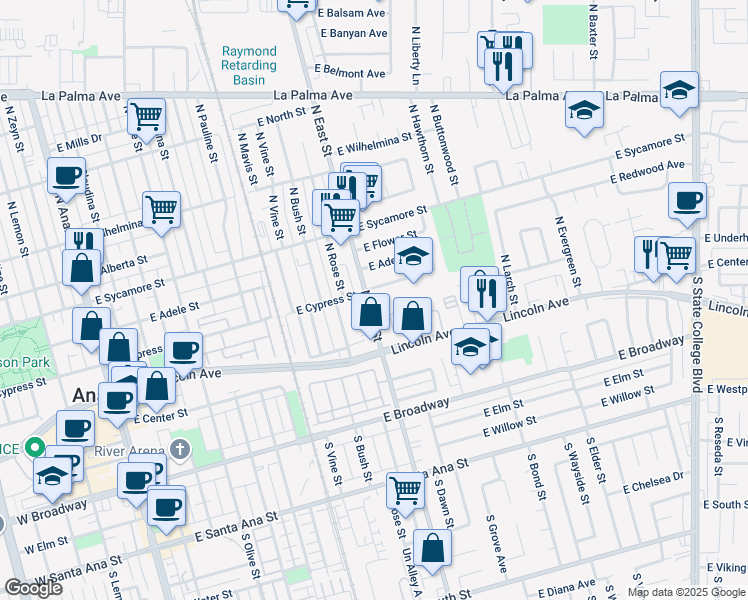Click the shopping cart marker on E Santa Ana St

[405, 492]
